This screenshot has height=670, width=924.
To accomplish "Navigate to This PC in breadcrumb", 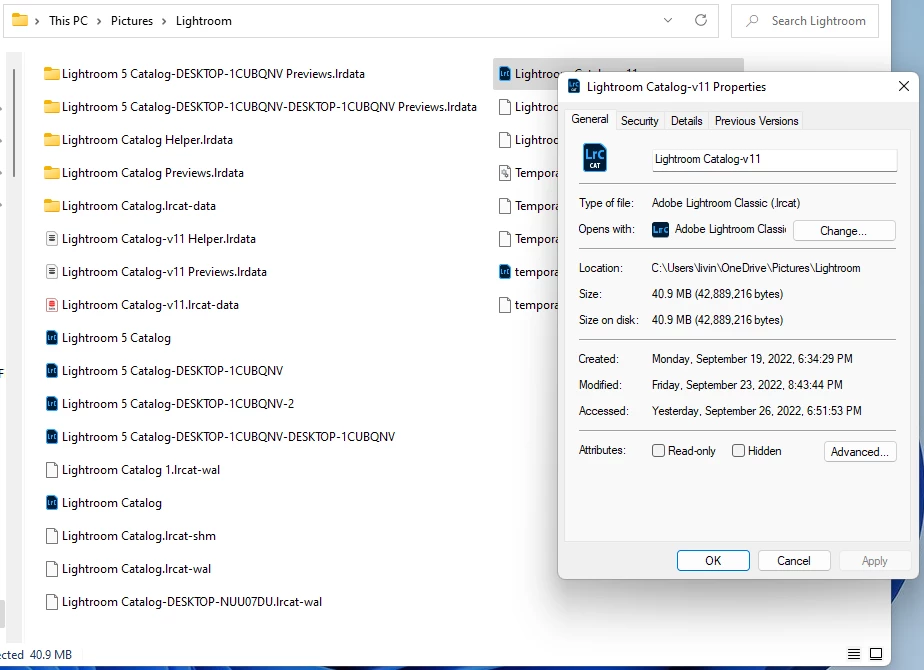I will pyautogui.click(x=68, y=21).
